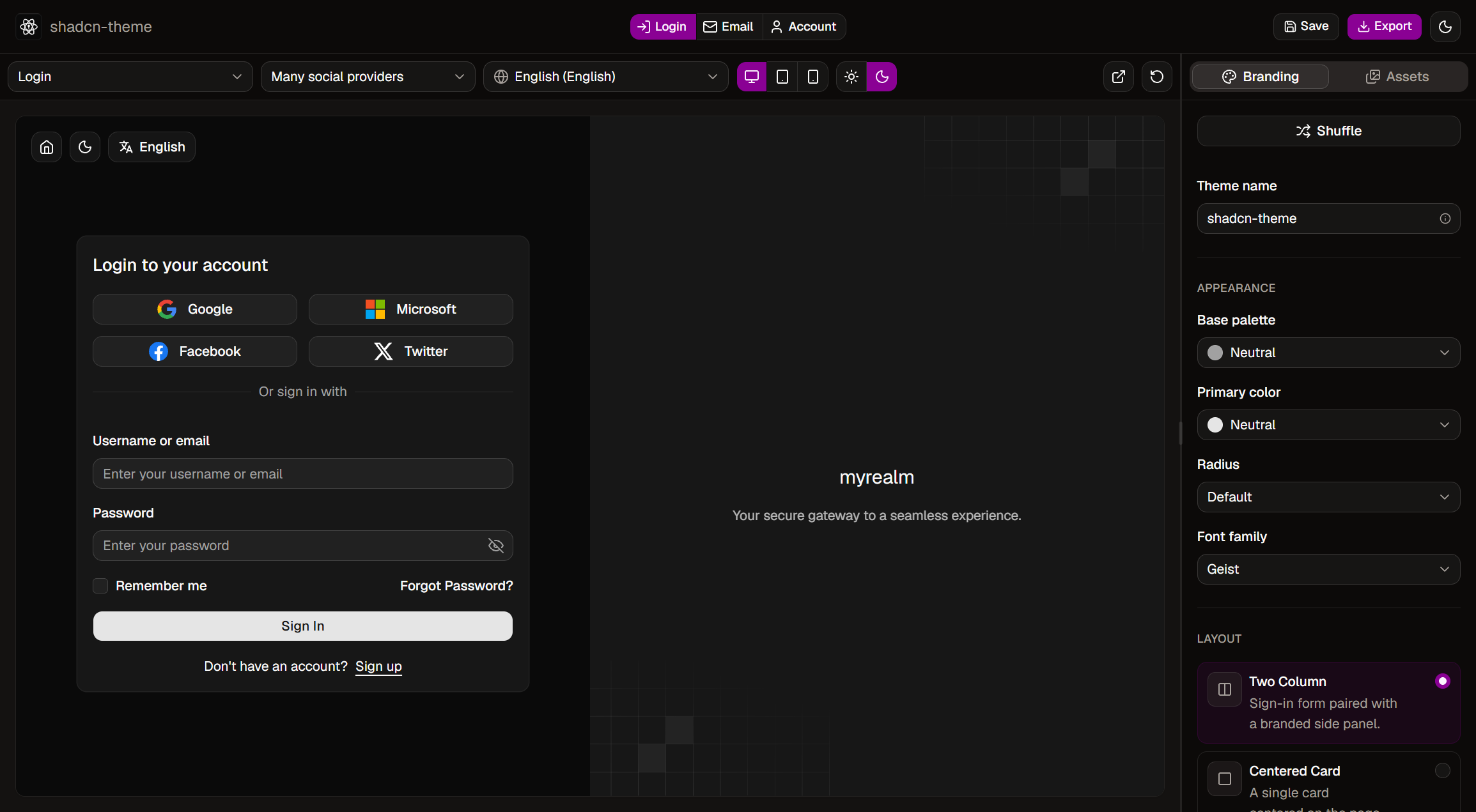Open the Many social providers dropdown
This screenshot has height=812, width=1476.
368,77
